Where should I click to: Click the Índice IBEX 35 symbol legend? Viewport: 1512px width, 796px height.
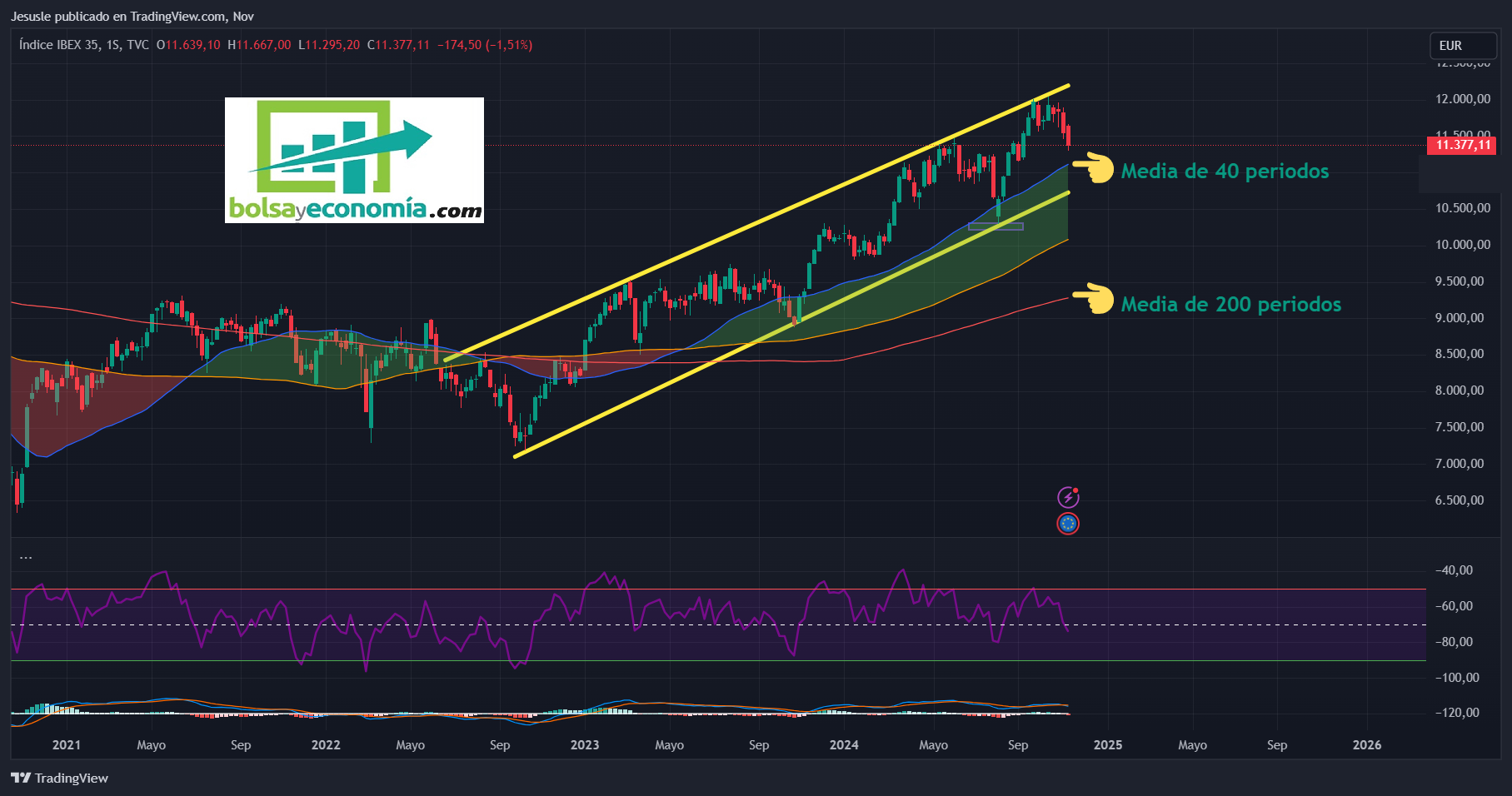coord(84,45)
